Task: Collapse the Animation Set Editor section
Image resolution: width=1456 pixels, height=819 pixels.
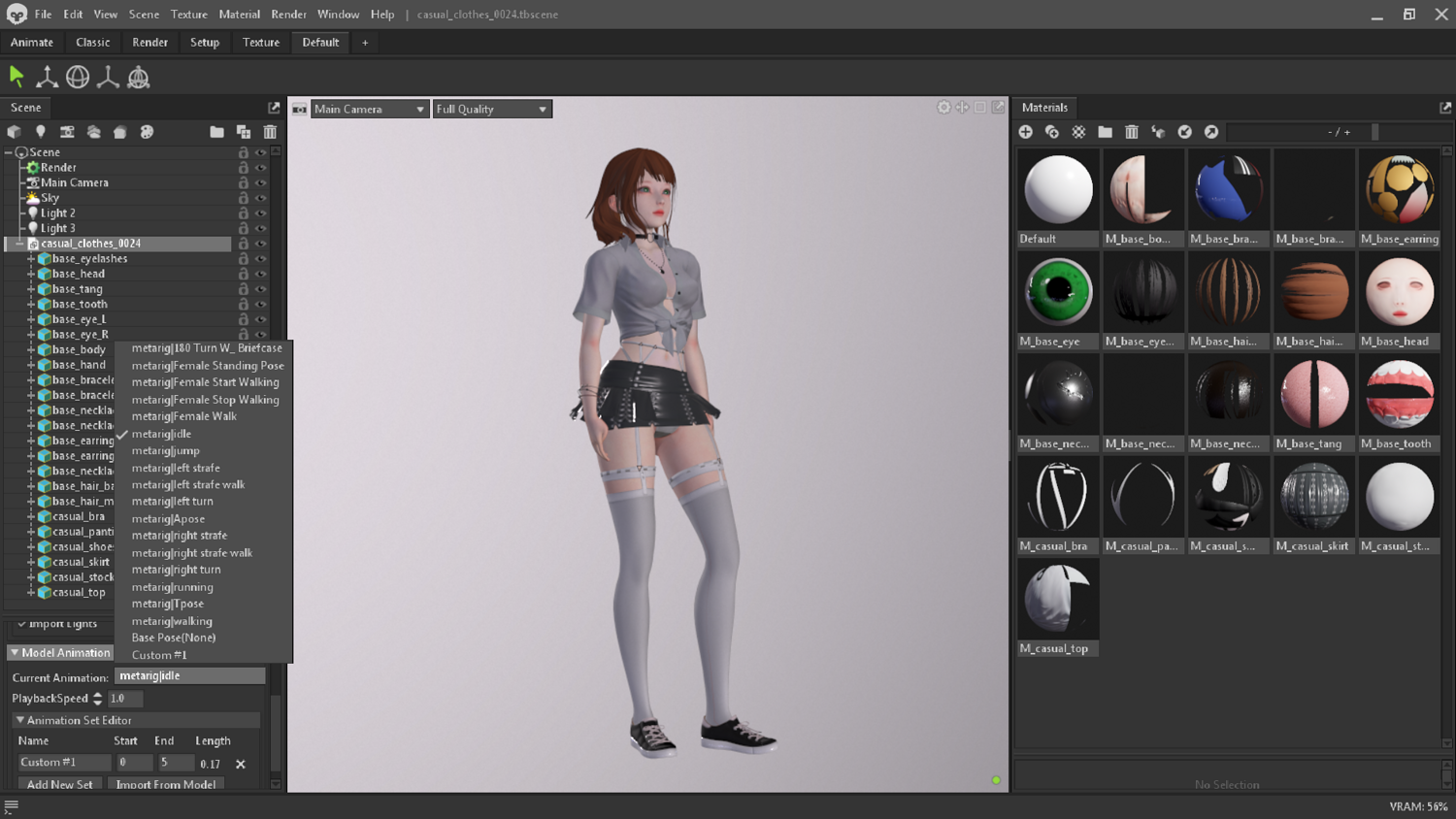Action: (19, 720)
